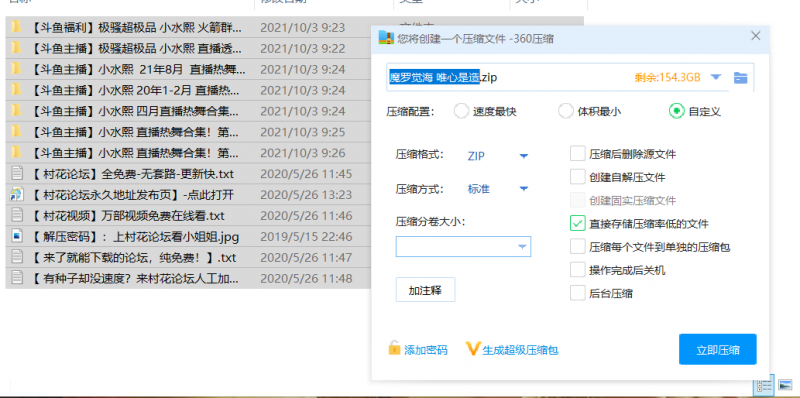Open the browse-folder icon beside the archive name
Image resolution: width=800 pixels, height=398 pixels.
pos(740,78)
